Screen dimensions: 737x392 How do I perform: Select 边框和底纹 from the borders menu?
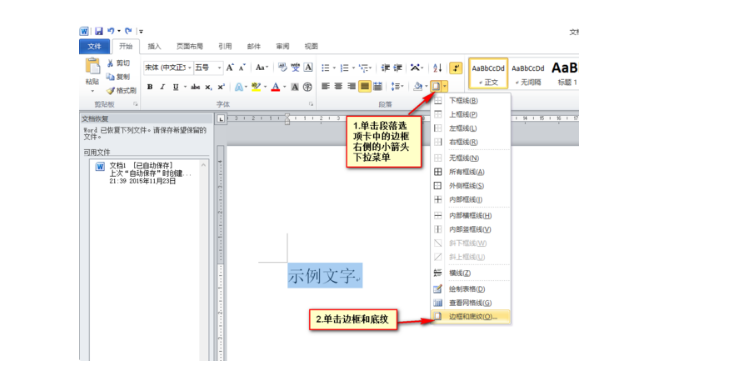471,317
